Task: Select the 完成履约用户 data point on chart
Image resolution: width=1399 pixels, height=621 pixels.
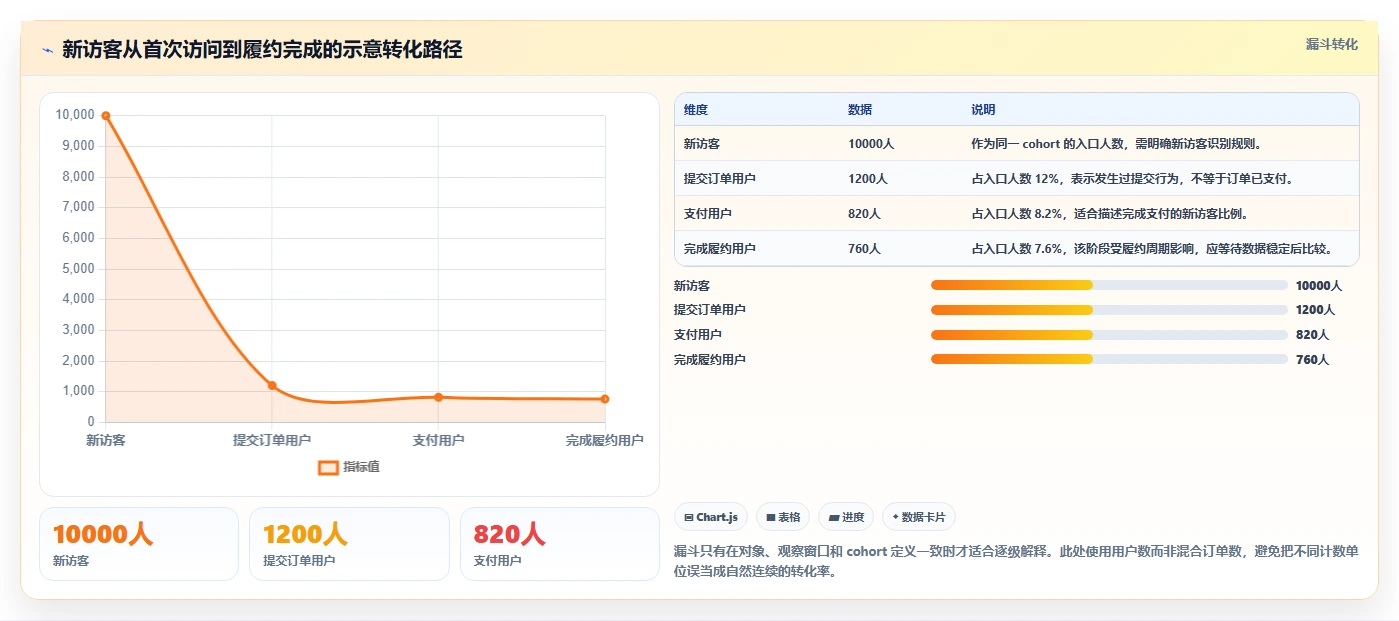Action: (605, 399)
